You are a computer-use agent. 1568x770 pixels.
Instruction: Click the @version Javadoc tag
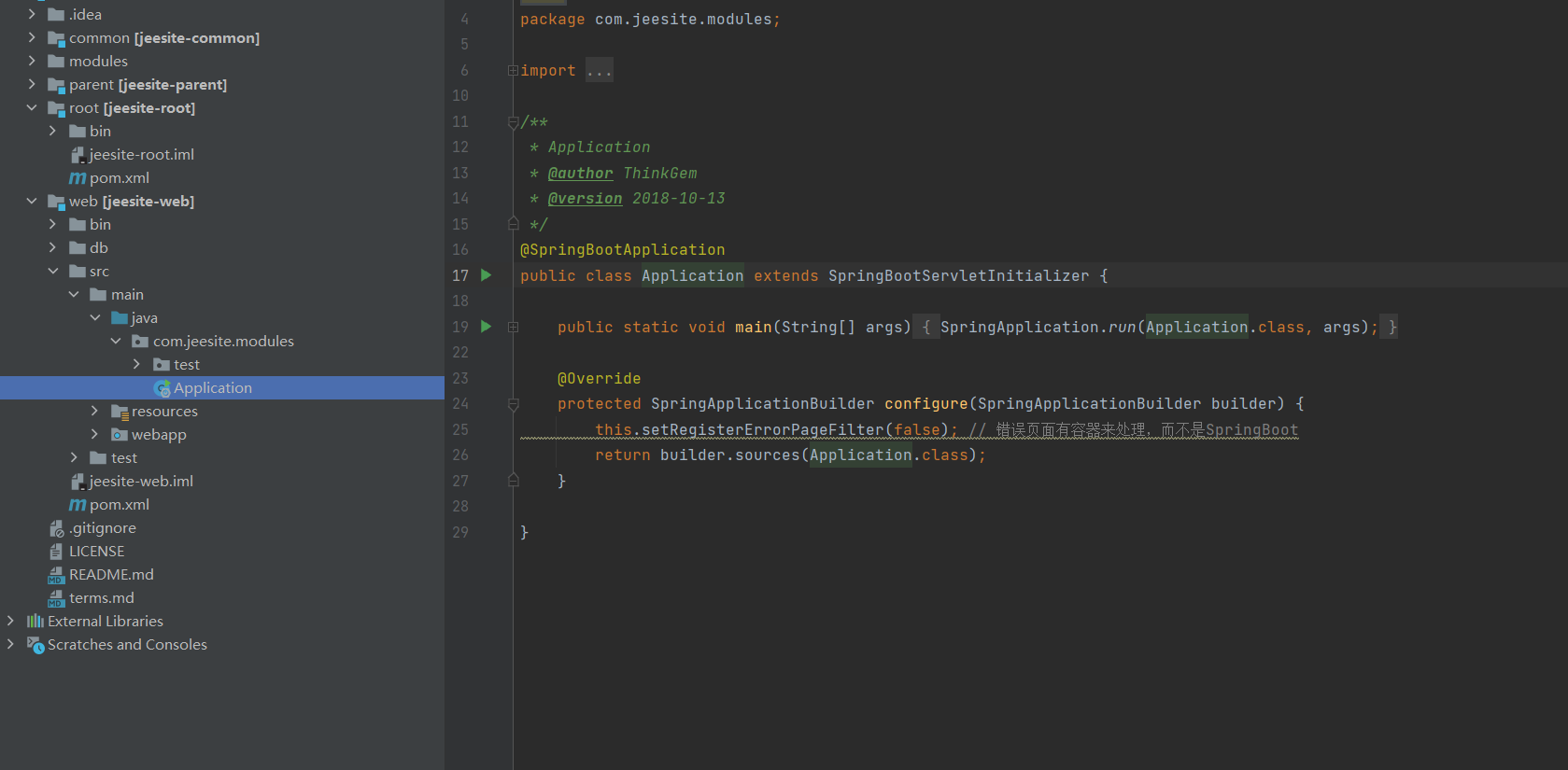pyautogui.click(x=585, y=199)
